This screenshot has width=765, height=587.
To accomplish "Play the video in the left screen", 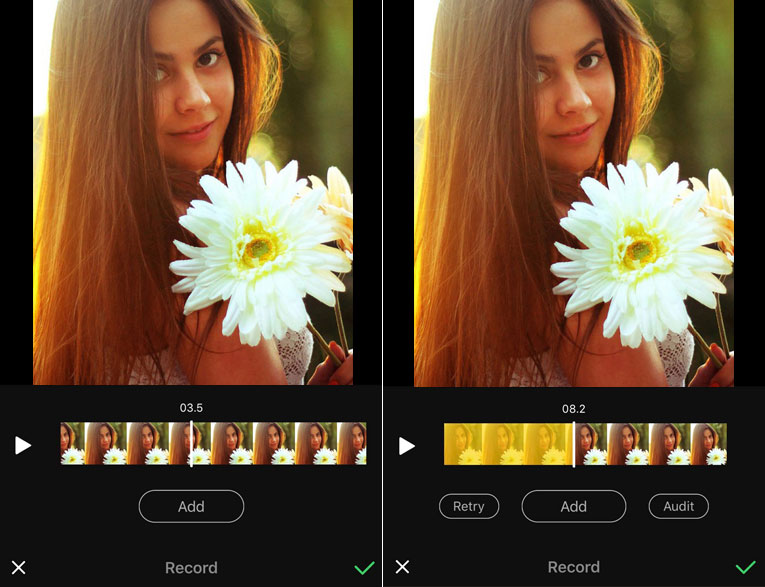I will pyautogui.click(x=23, y=445).
